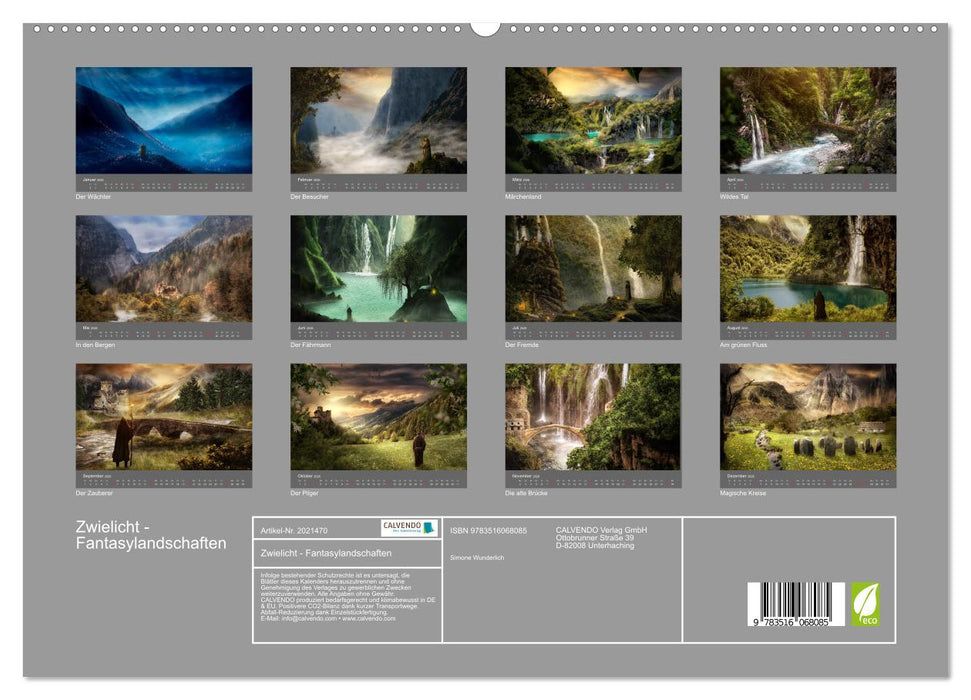Click the info@calvendo.com email address
Screen dimensions: 971x700
301,620
